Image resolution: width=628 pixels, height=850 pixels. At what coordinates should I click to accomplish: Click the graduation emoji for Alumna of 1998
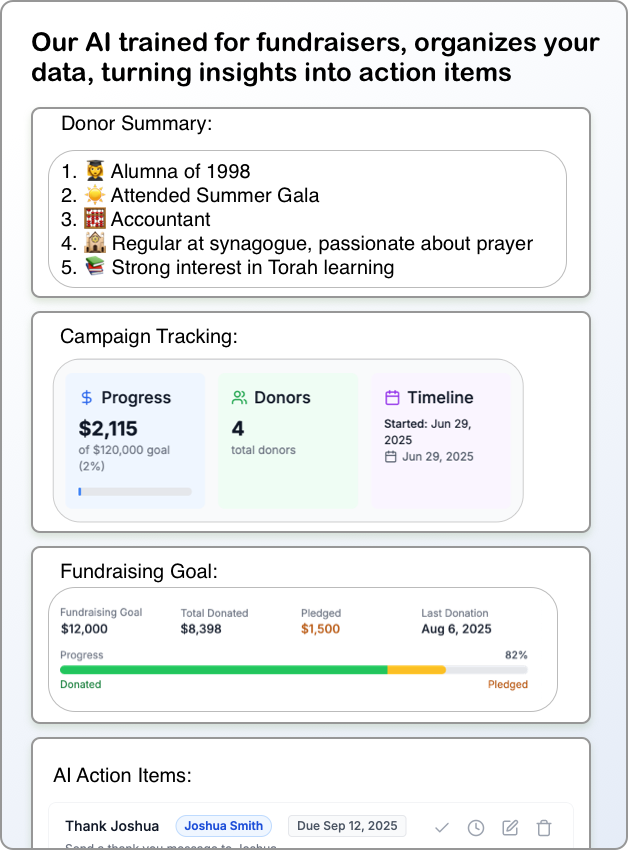(x=95, y=171)
